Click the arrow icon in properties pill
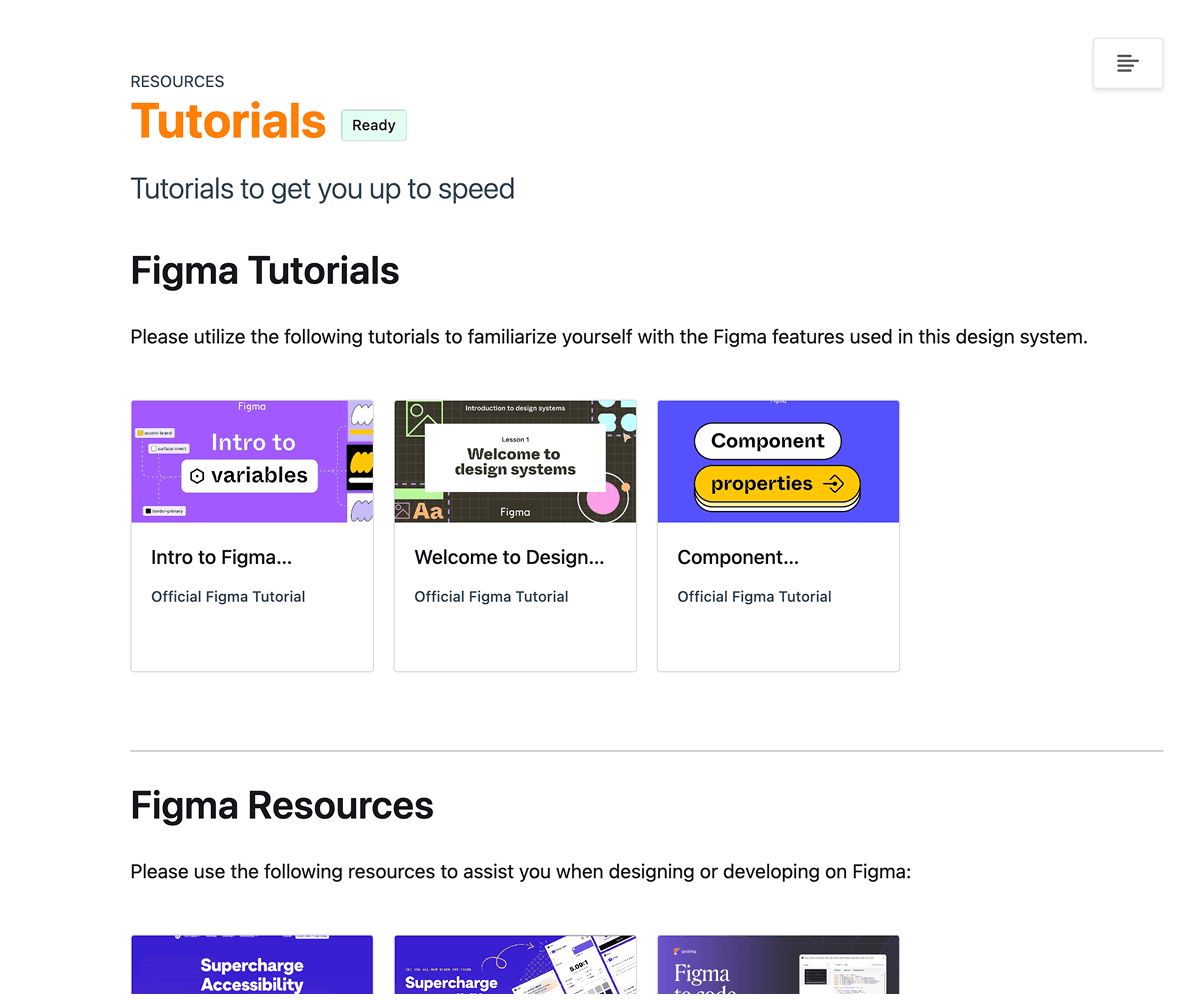This screenshot has height=1000, width=1200. click(833, 484)
